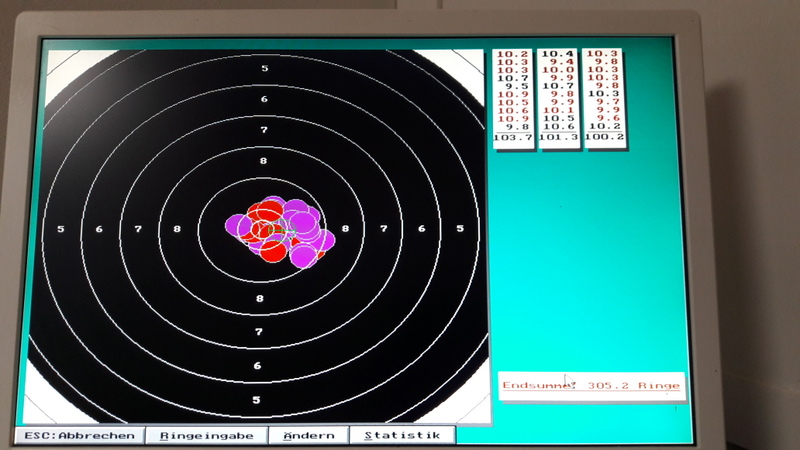Select the 103.7 series total

[x=513, y=137]
